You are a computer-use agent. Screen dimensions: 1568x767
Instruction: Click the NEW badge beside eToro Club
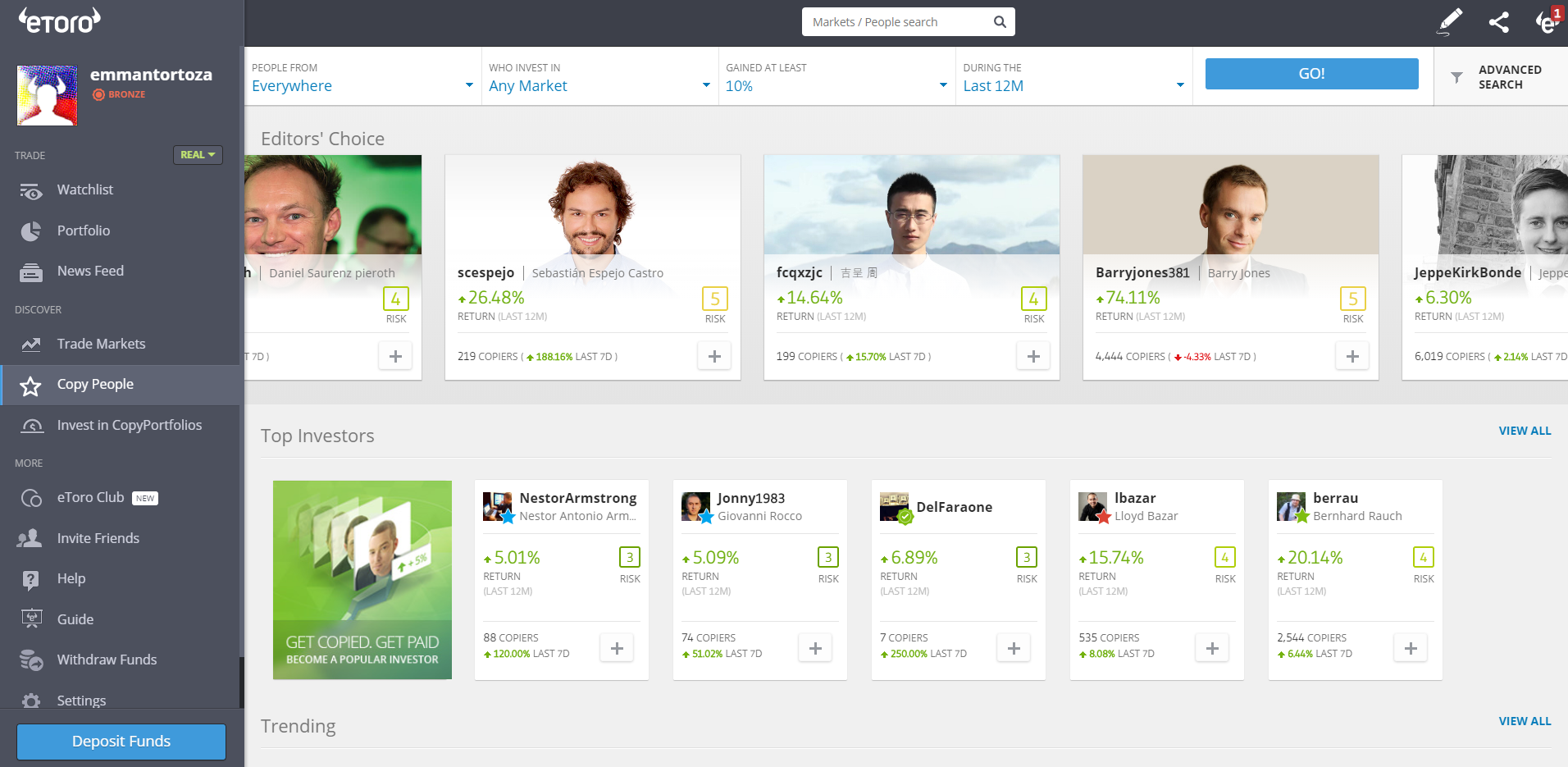[145, 498]
